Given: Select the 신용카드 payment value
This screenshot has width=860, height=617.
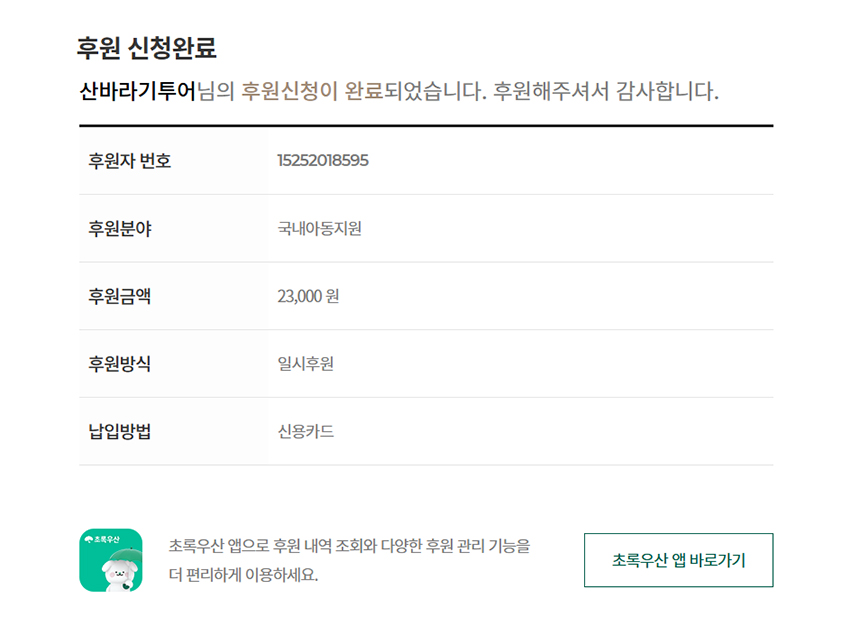Looking at the screenshot, I should [305, 432].
